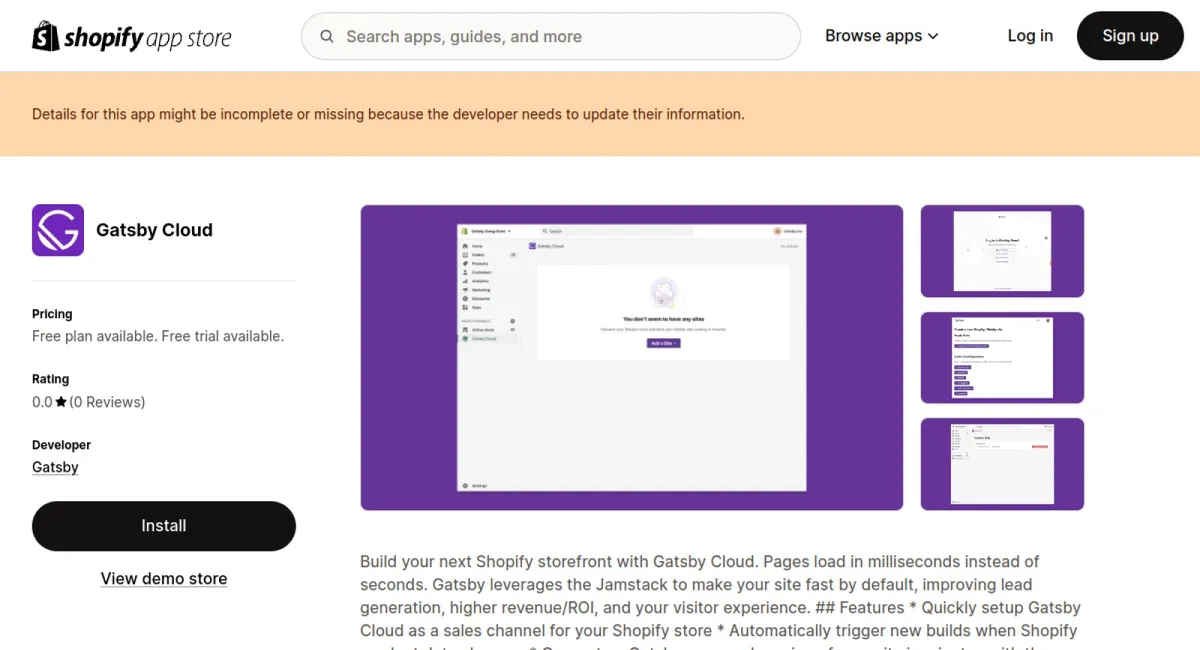Click the magnifying glass search icon
The height and width of the screenshot is (650, 1200).
tap(327, 37)
